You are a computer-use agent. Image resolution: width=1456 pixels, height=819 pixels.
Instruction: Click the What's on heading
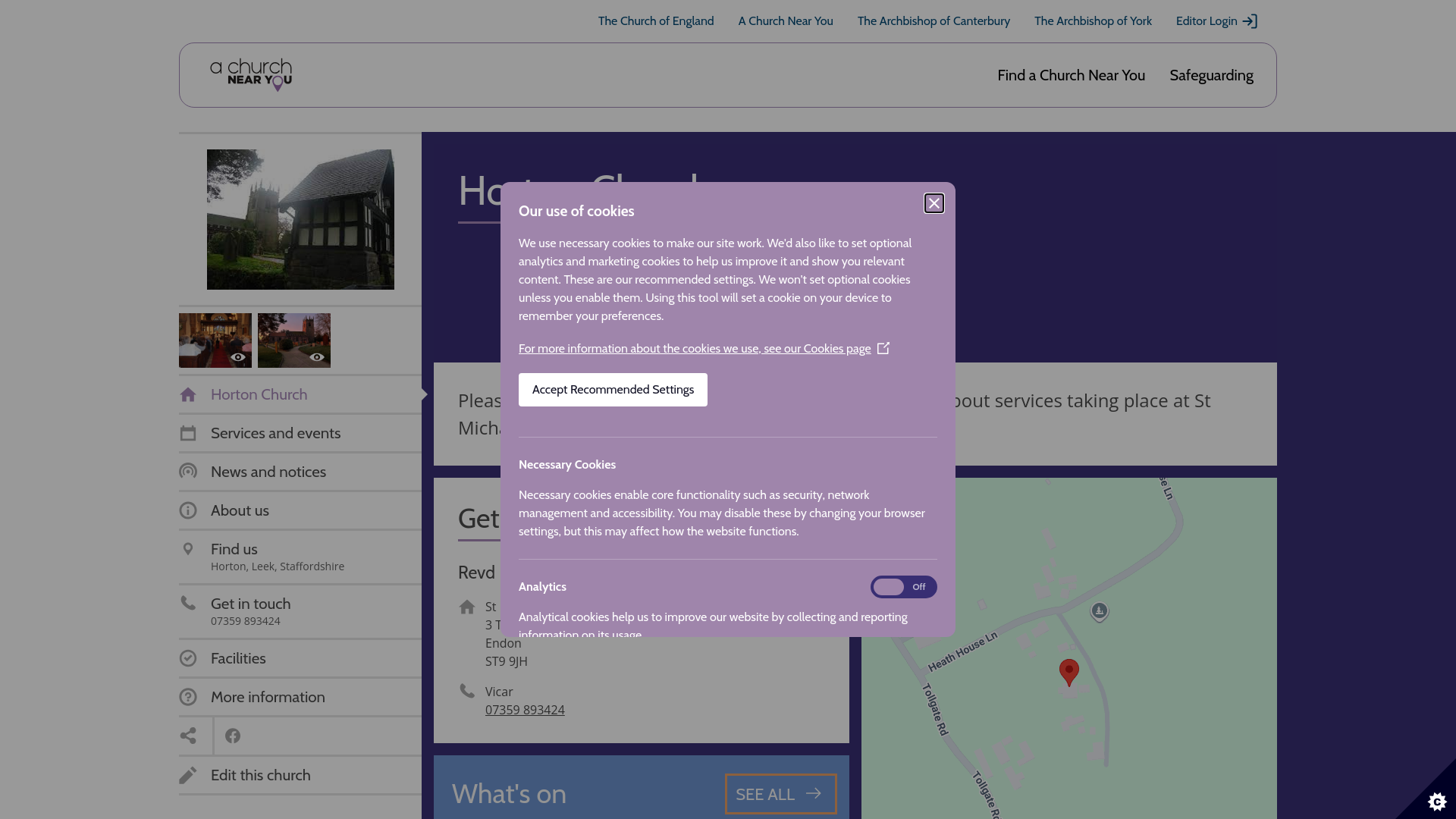[509, 794]
